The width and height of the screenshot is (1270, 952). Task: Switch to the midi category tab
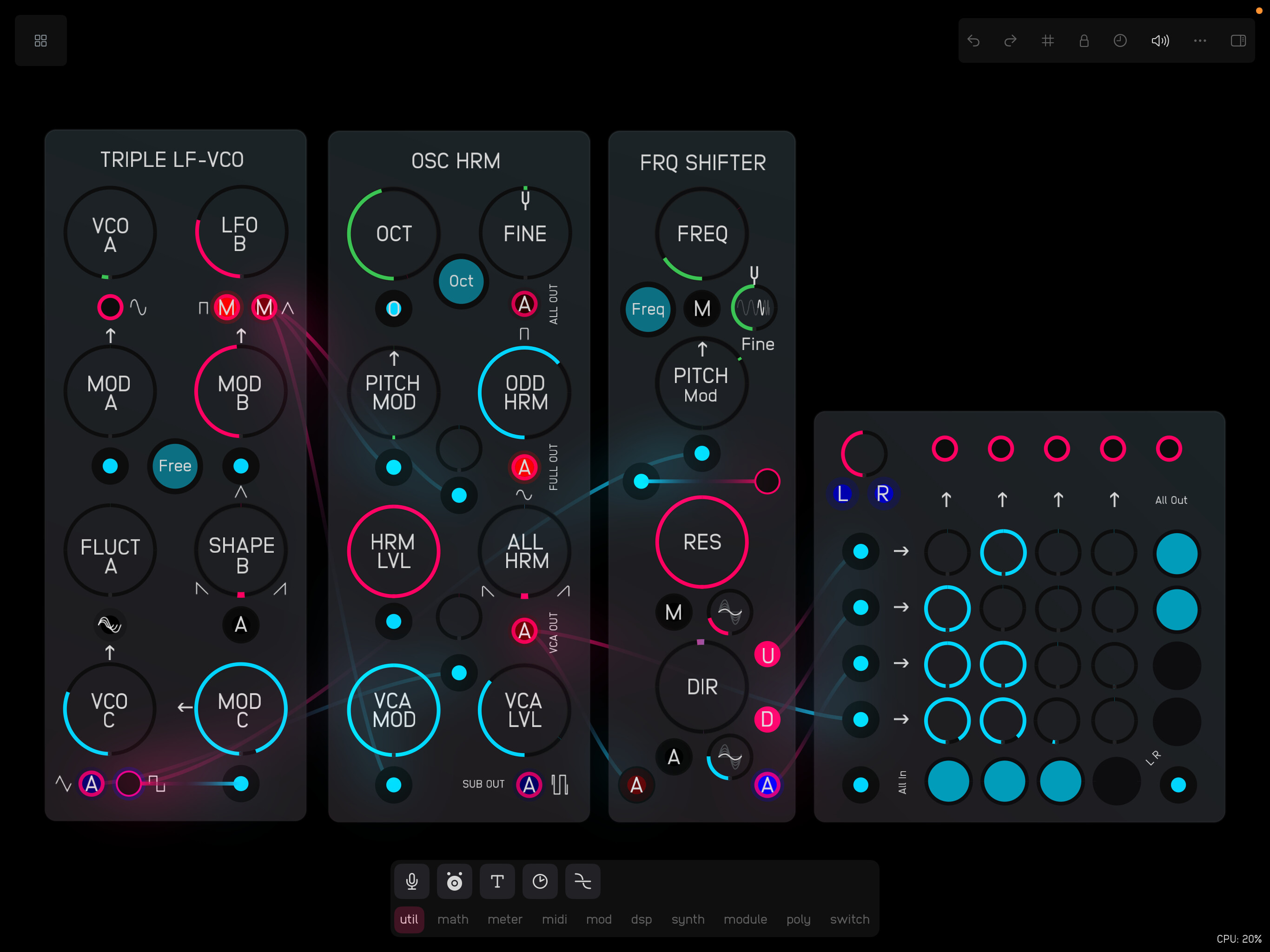point(554,919)
